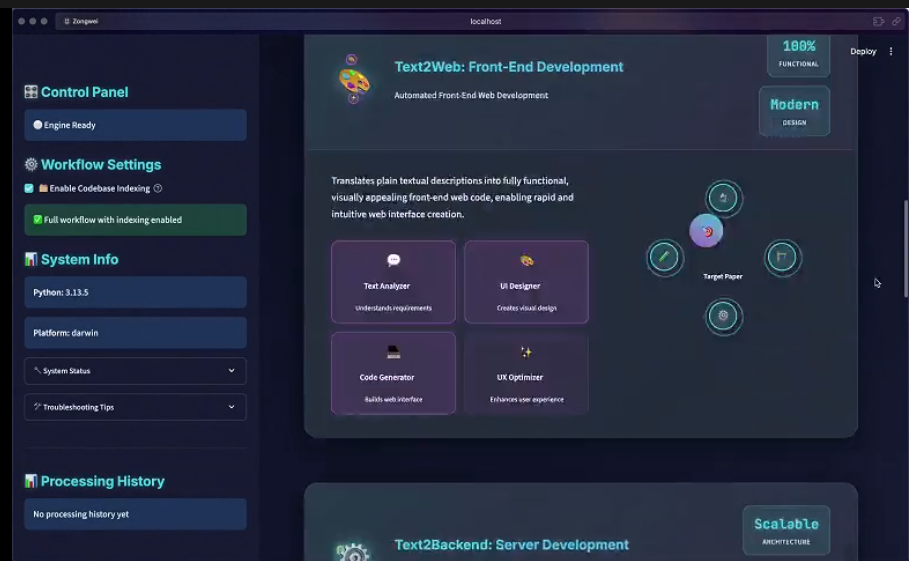Viewport: 909px width, 561px height.
Task: Expand the Troubleshooting Tips section
Action: point(135,407)
